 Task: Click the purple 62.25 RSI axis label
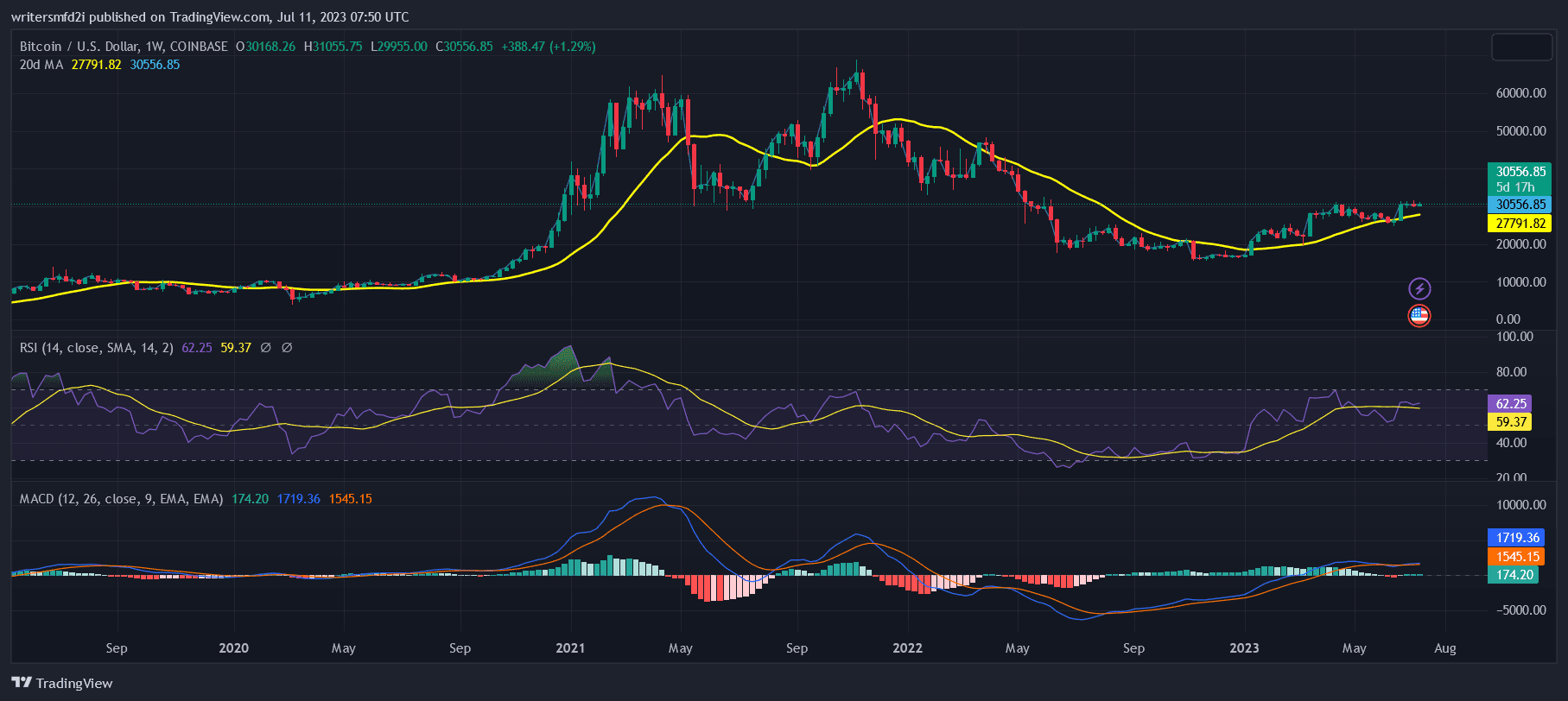(1510, 404)
